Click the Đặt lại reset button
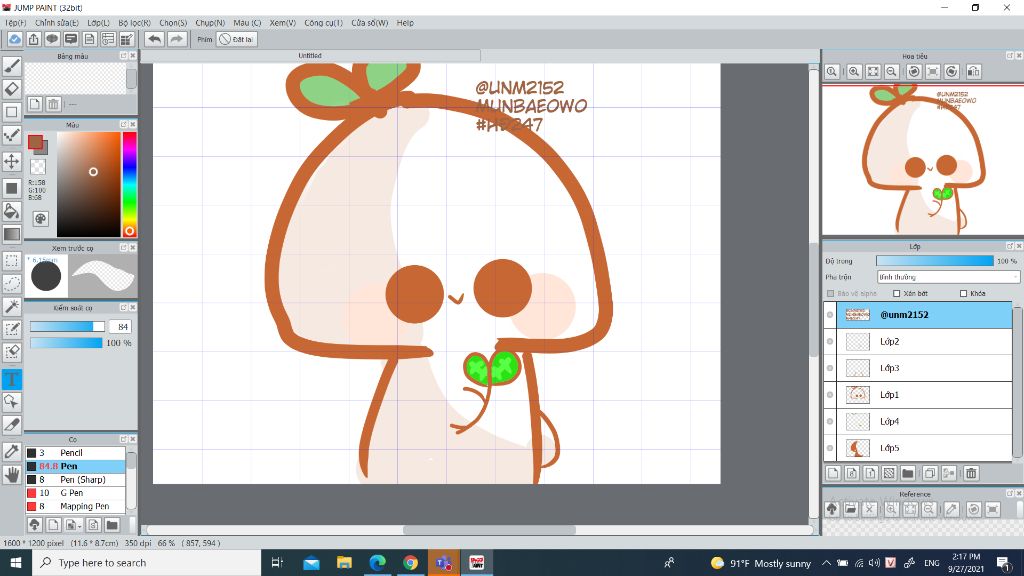The image size is (1024, 576). [x=236, y=39]
